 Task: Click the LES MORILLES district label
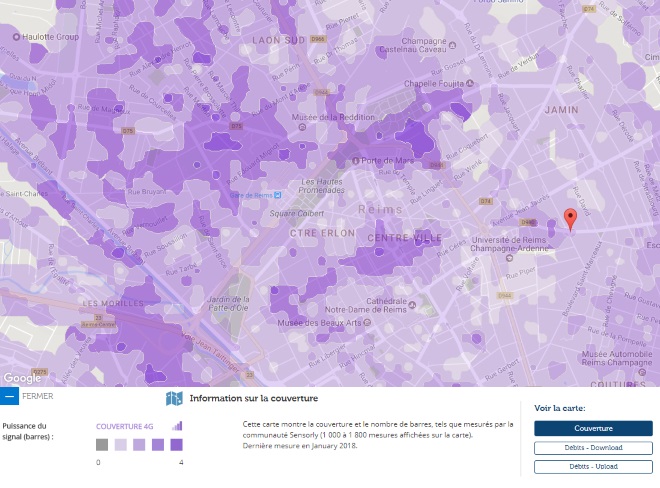coord(113,303)
